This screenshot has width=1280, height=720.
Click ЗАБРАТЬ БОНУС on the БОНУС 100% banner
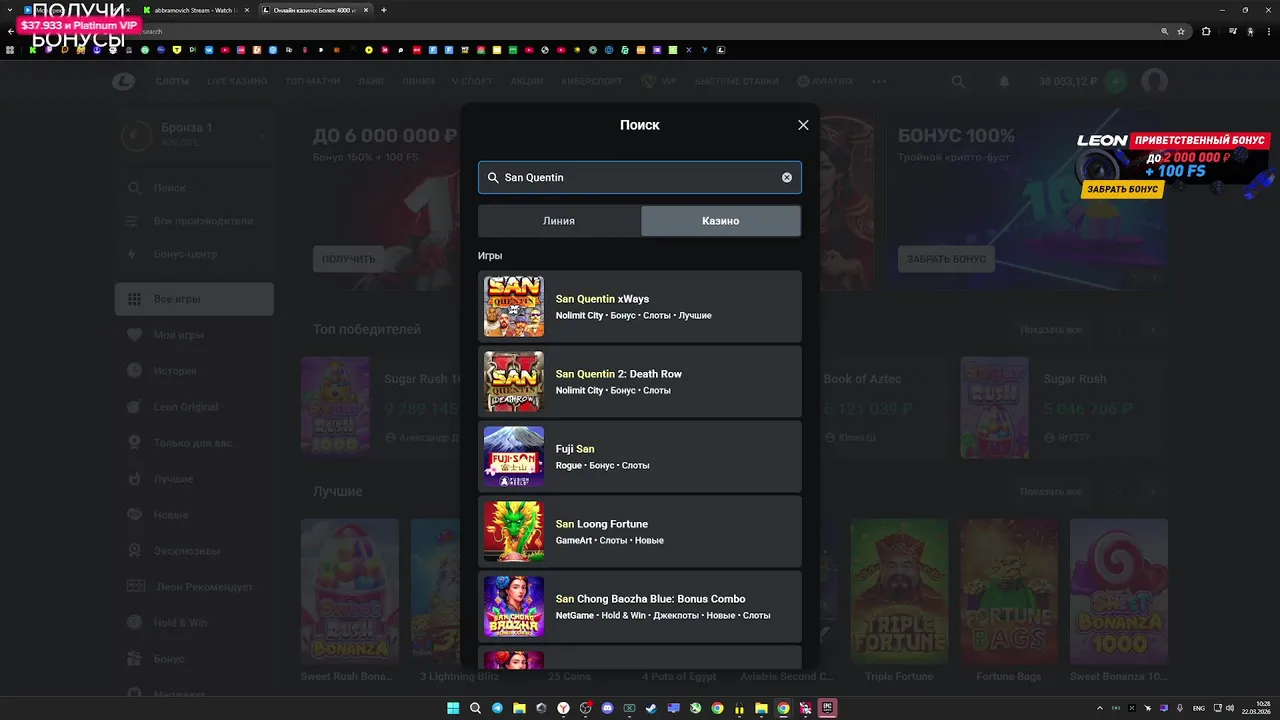(x=946, y=259)
